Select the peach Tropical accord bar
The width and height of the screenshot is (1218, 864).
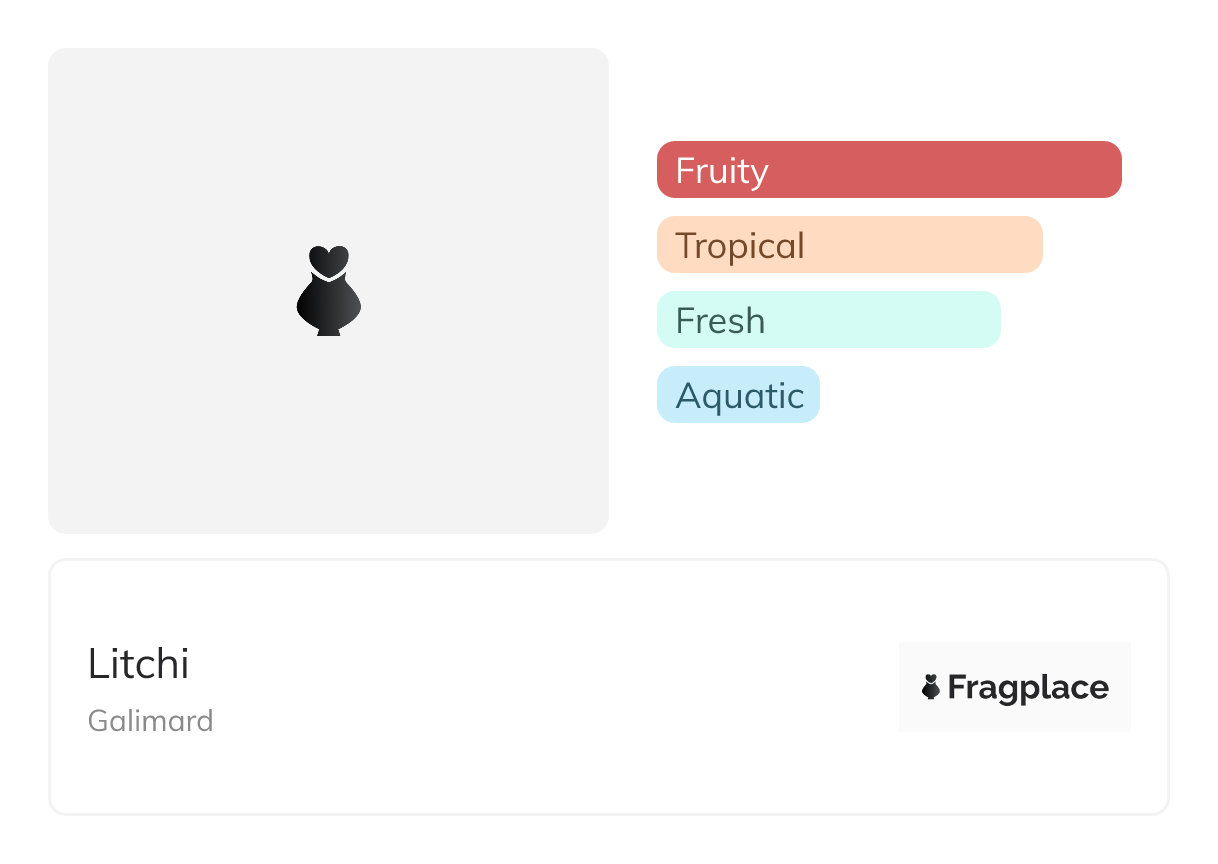pyautogui.click(x=849, y=245)
